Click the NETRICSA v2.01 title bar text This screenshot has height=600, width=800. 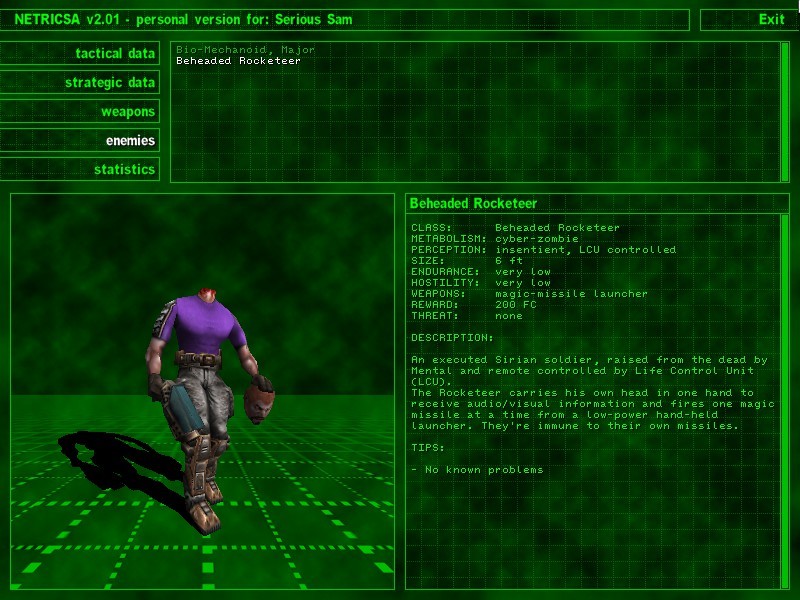tap(183, 19)
